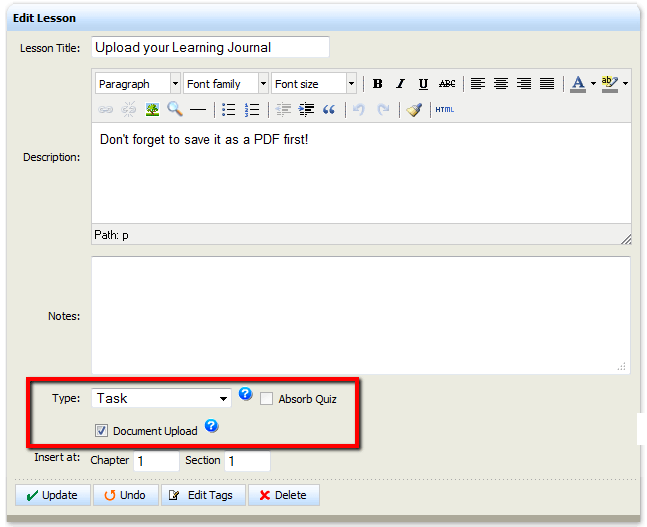647x527 pixels.
Task: Clean up code with broom icon
Action: point(414,110)
